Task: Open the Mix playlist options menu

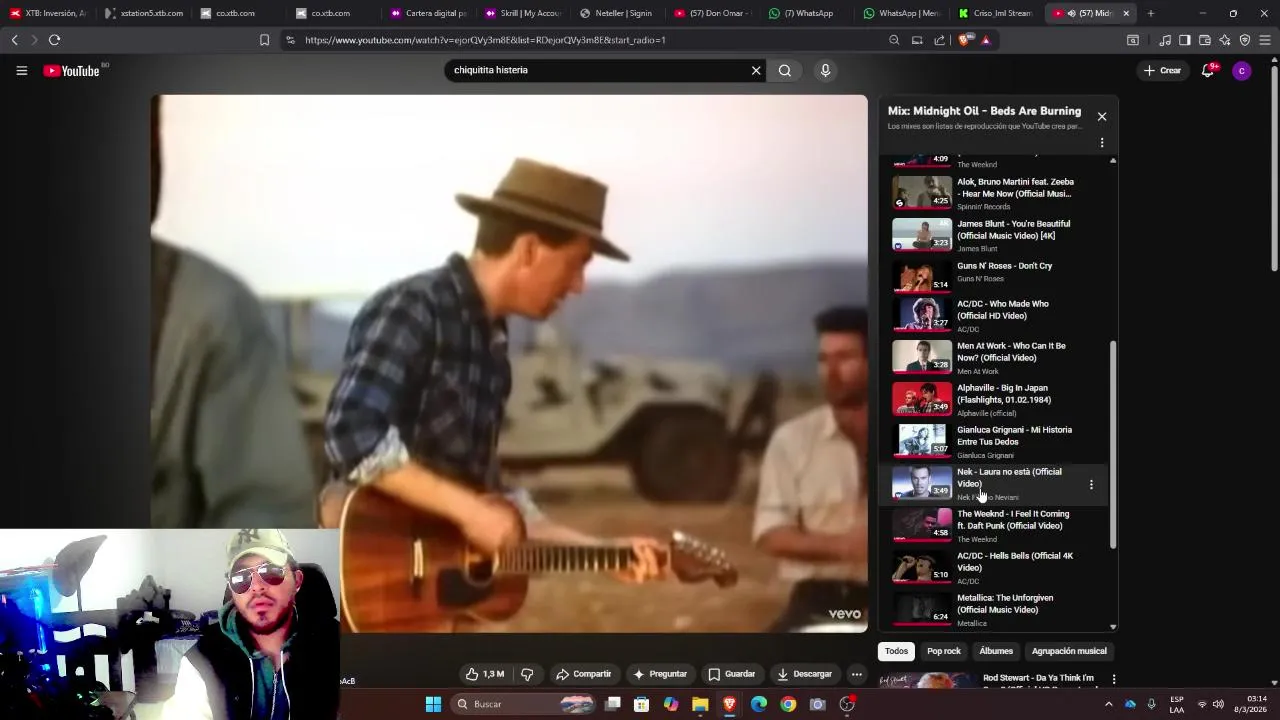Action: pos(1102,143)
